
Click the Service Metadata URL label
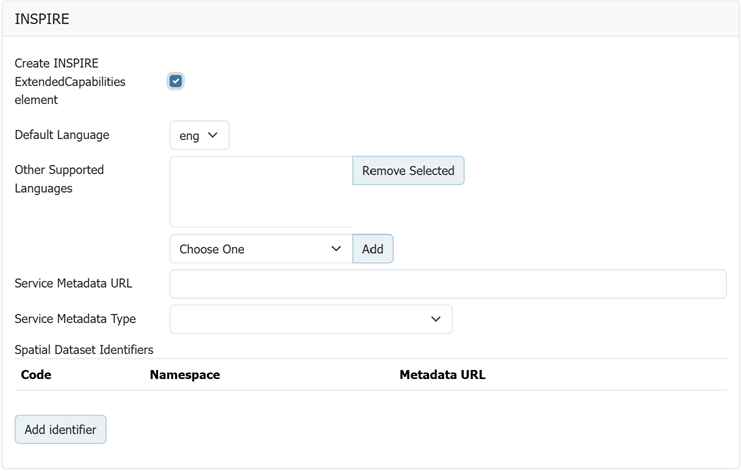click(73, 283)
